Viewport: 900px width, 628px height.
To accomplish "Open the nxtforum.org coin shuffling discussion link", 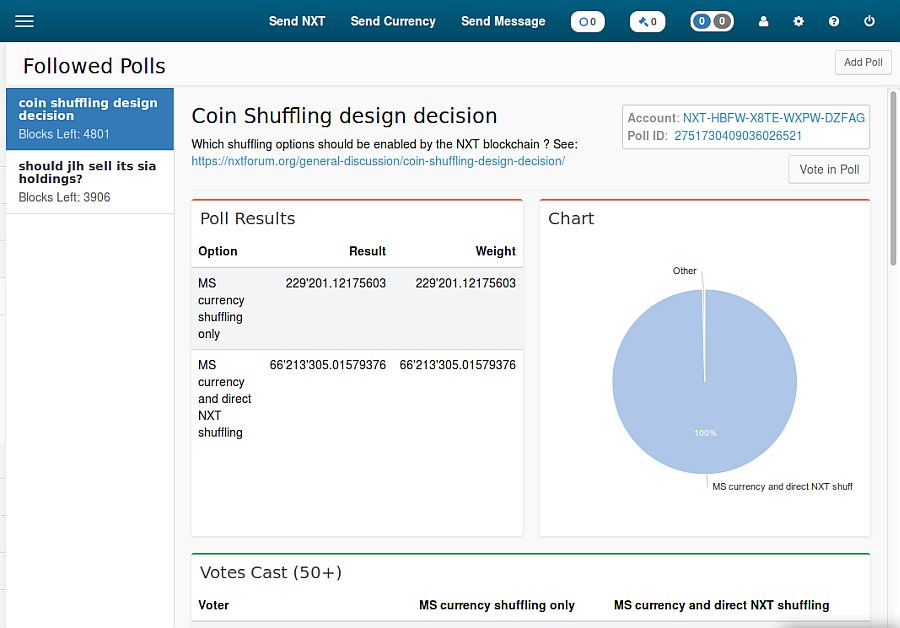I will (378, 161).
